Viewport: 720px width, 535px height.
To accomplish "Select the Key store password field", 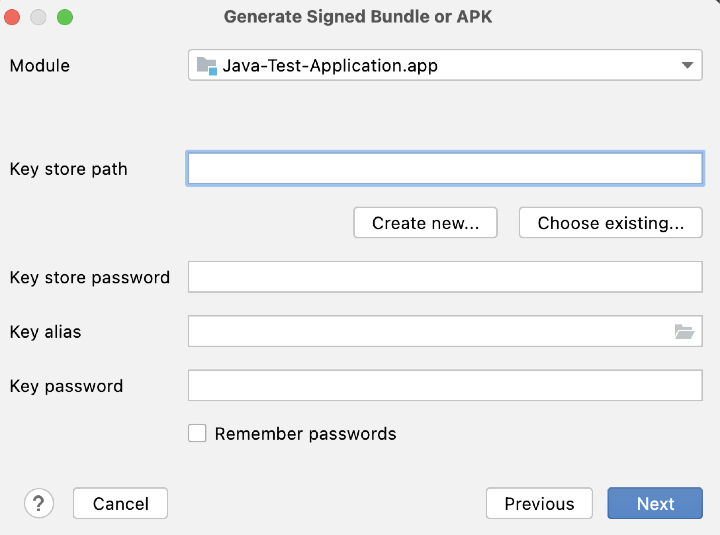I will [445, 277].
